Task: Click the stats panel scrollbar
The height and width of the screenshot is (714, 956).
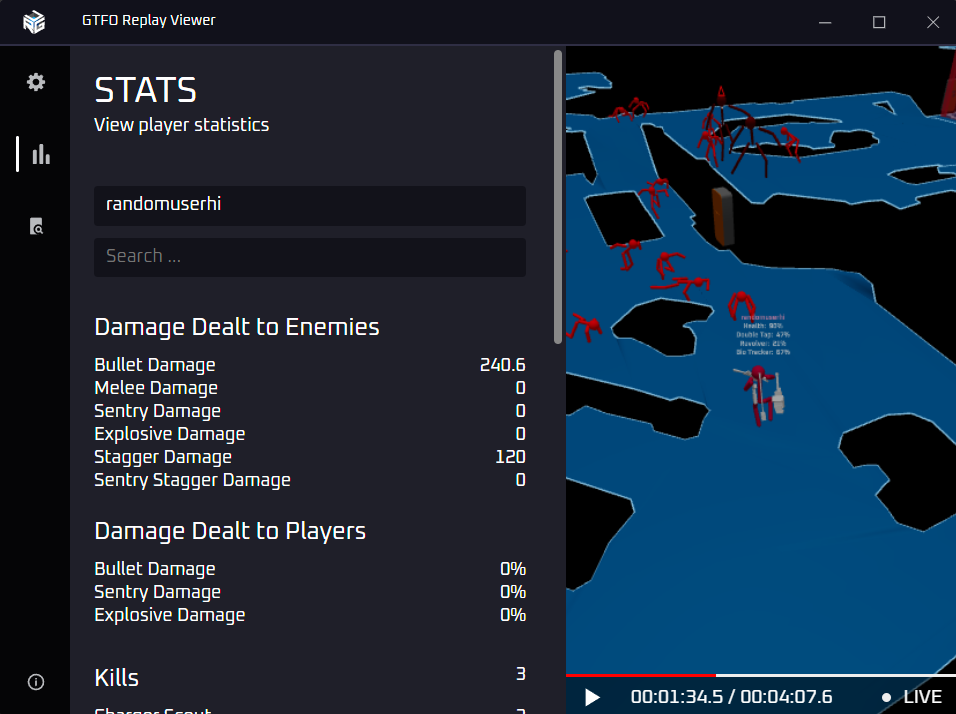Action: coord(558,197)
